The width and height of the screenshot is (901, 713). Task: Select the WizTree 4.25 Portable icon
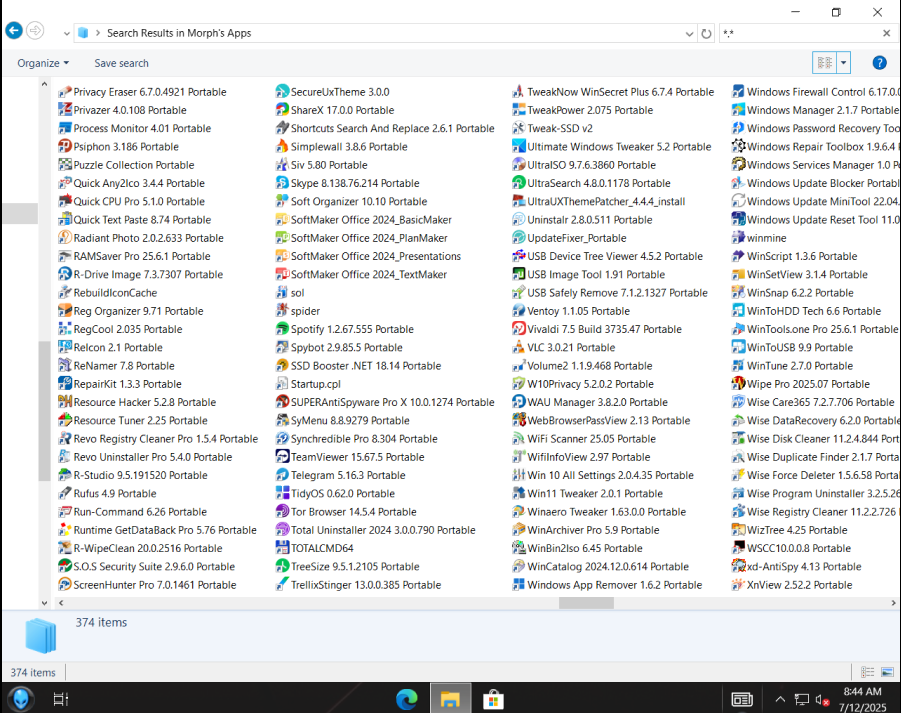click(738, 530)
